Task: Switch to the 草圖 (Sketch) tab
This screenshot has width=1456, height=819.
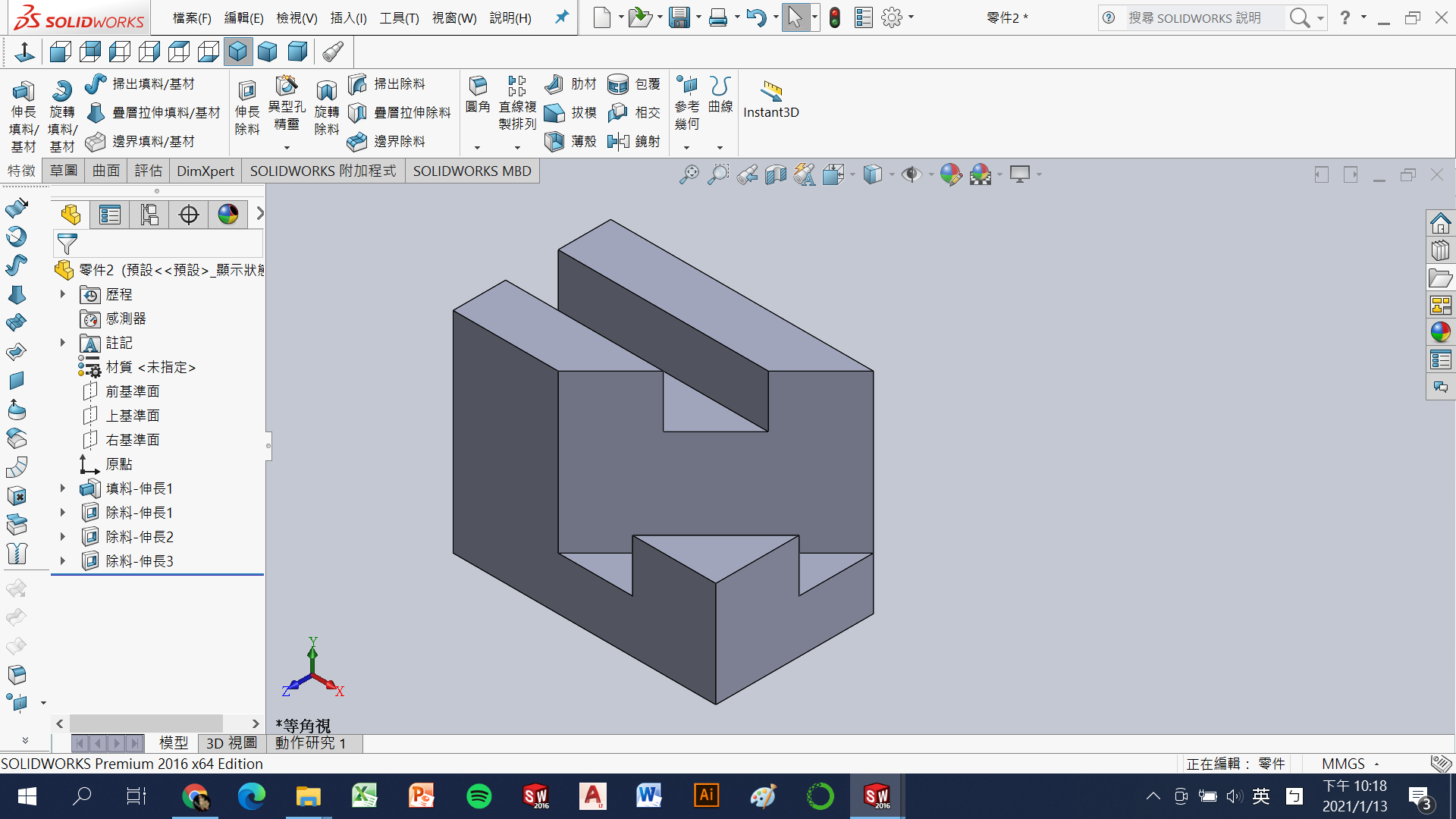Action: pos(64,171)
